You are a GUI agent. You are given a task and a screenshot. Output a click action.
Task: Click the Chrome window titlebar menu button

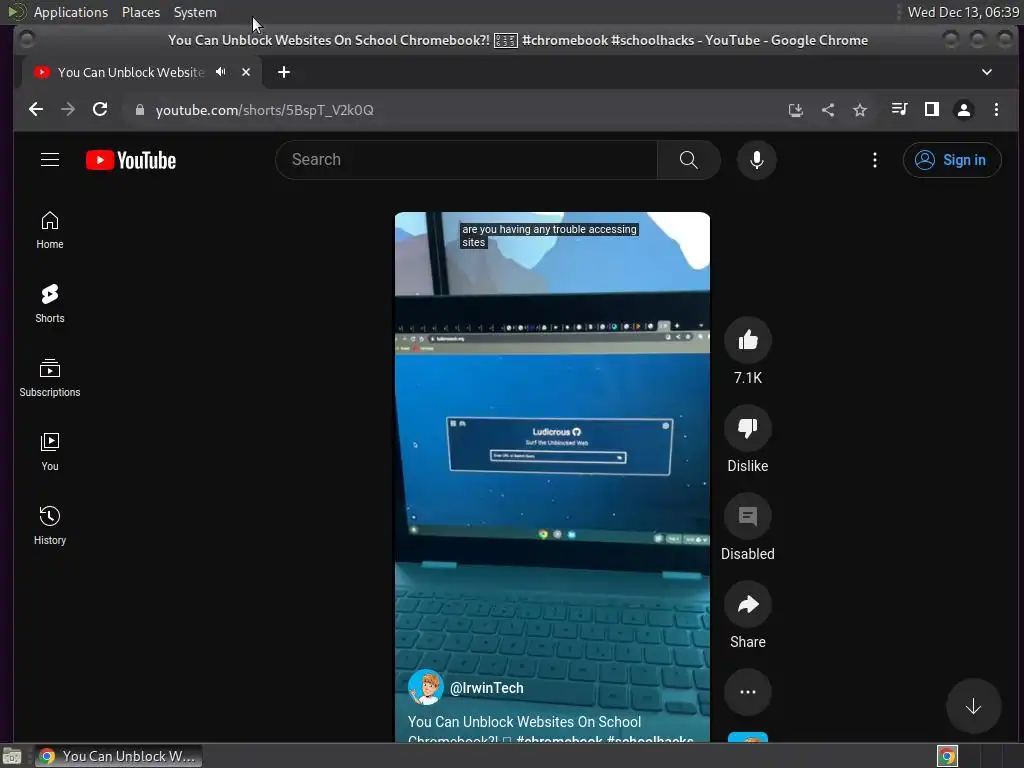coord(27,40)
